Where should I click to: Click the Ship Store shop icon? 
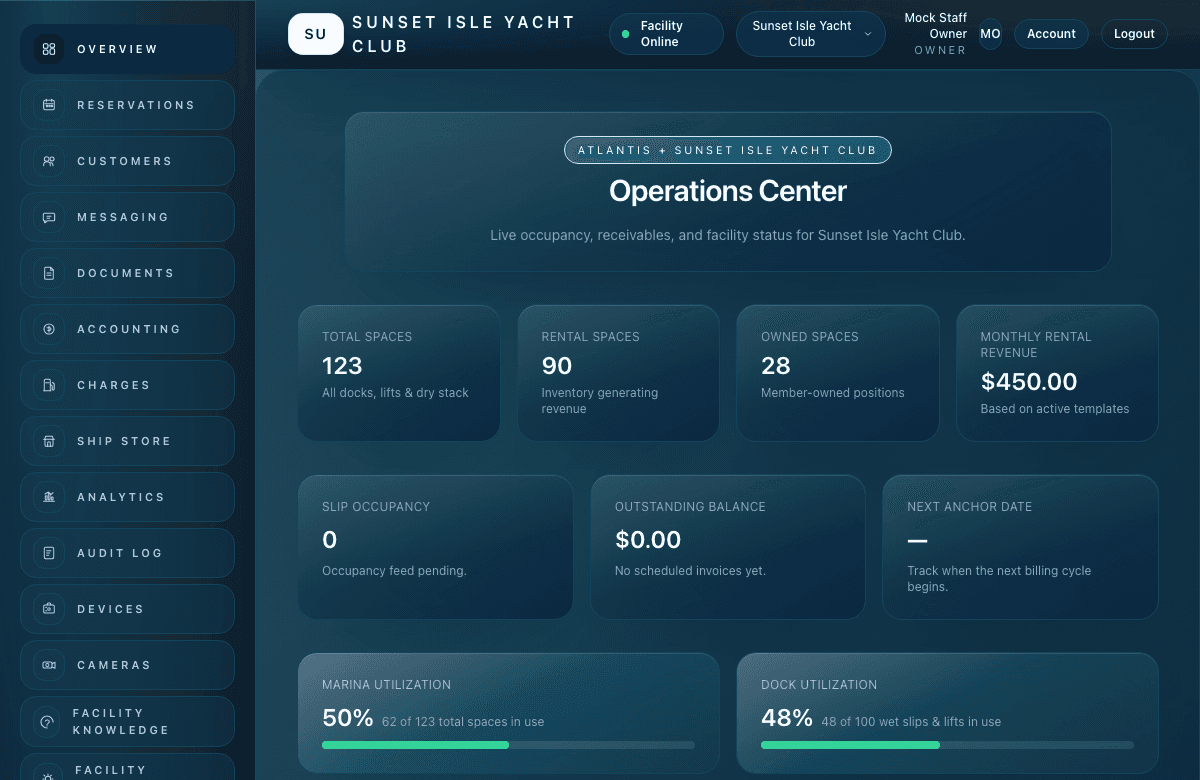49,441
